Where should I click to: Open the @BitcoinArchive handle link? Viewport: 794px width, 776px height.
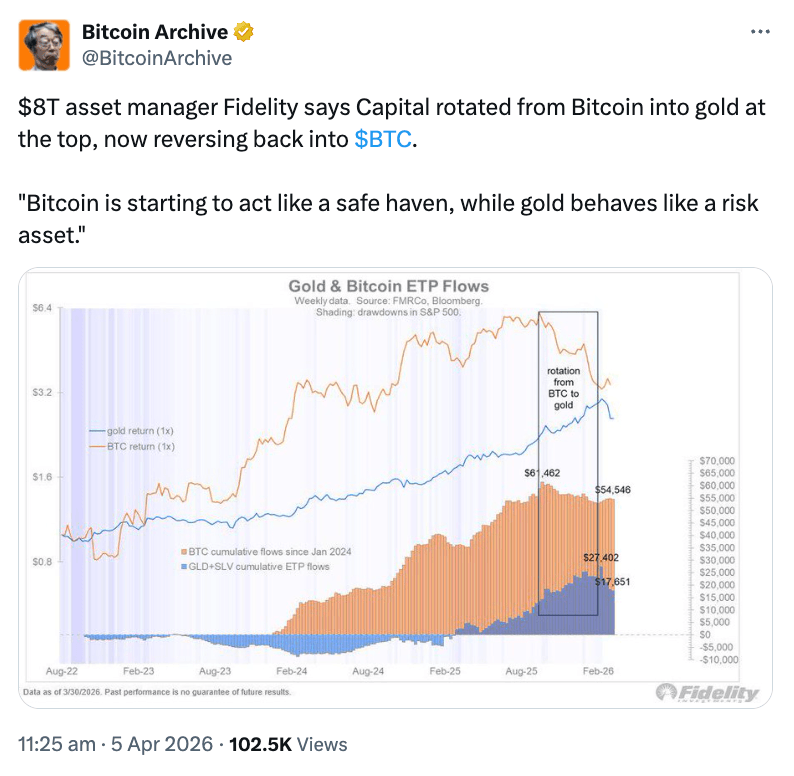(x=156, y=58)
